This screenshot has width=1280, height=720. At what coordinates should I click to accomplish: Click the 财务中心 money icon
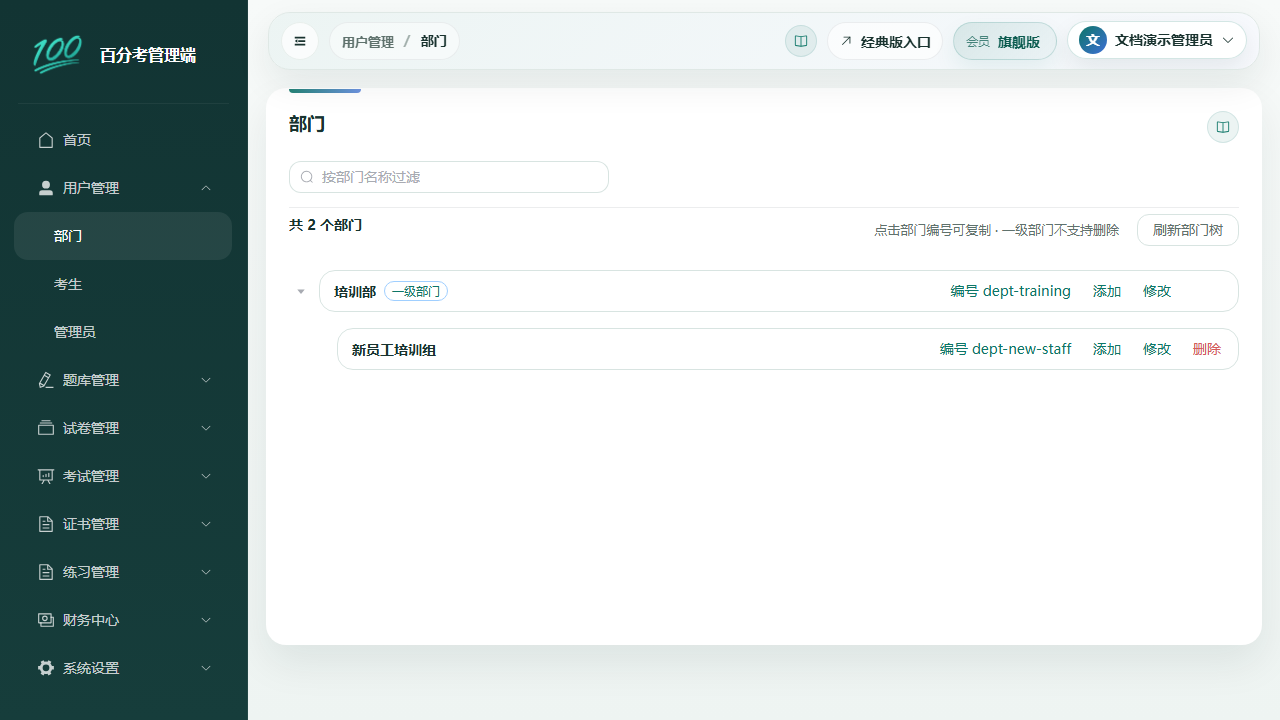tap(46, 620)
